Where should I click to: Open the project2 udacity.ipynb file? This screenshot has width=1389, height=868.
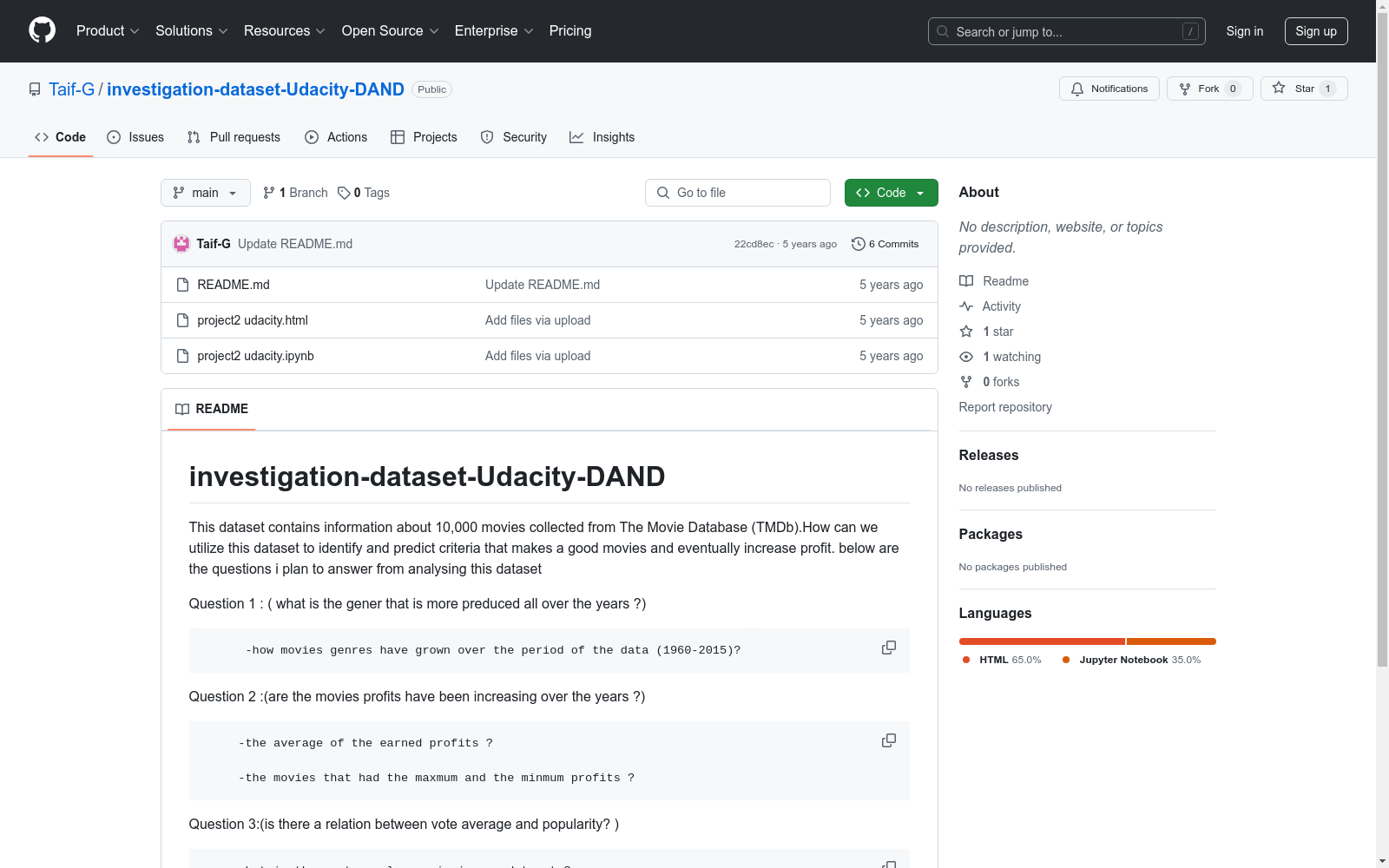tap(256, 356)
